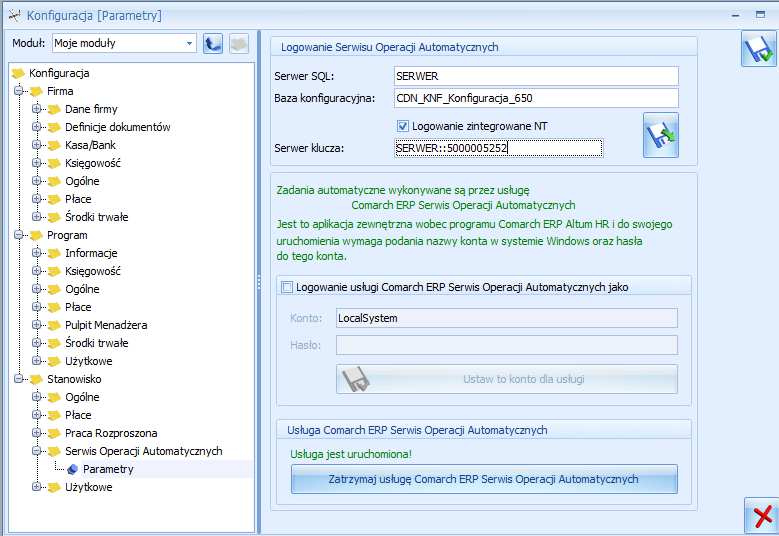779x536 pixels.
Task: Toggle the Logowanie zintegrowane NT checkbox
Action: 402,126
